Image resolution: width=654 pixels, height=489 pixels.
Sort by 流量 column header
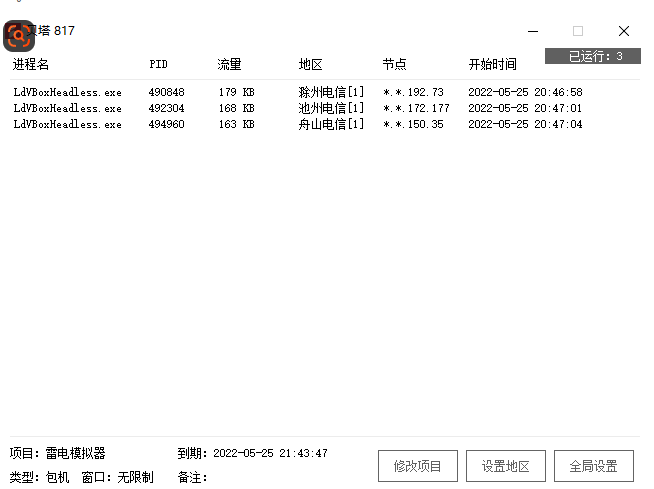(x=229, y=64)
